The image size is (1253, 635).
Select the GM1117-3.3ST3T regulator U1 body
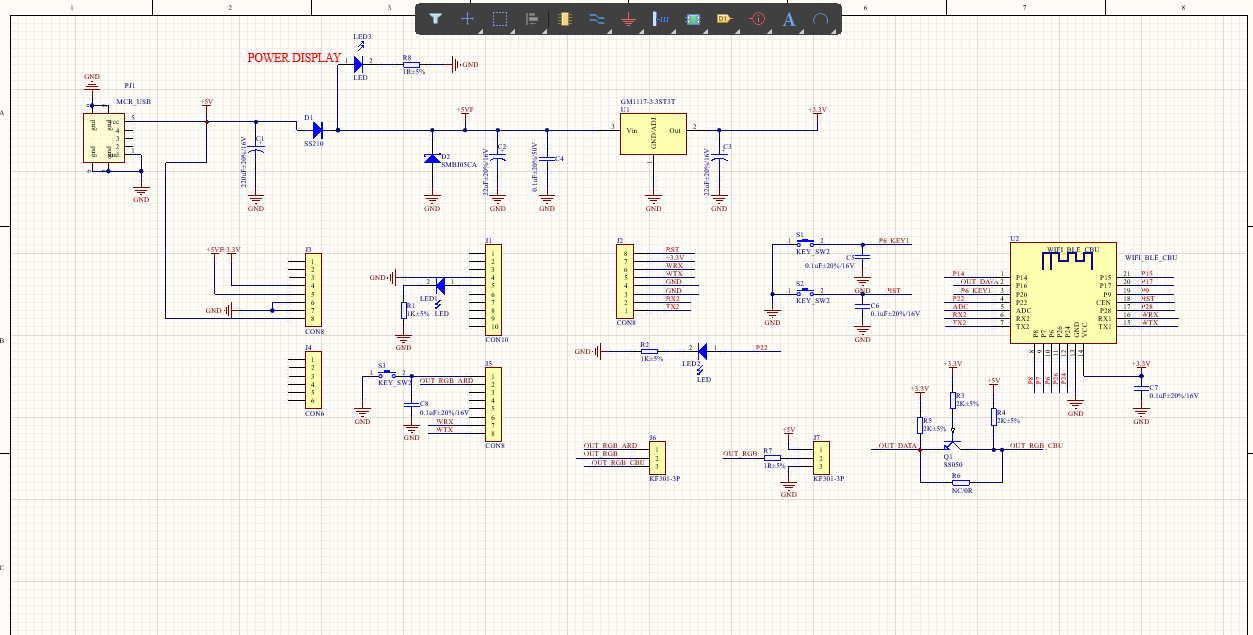pos(653,134)
